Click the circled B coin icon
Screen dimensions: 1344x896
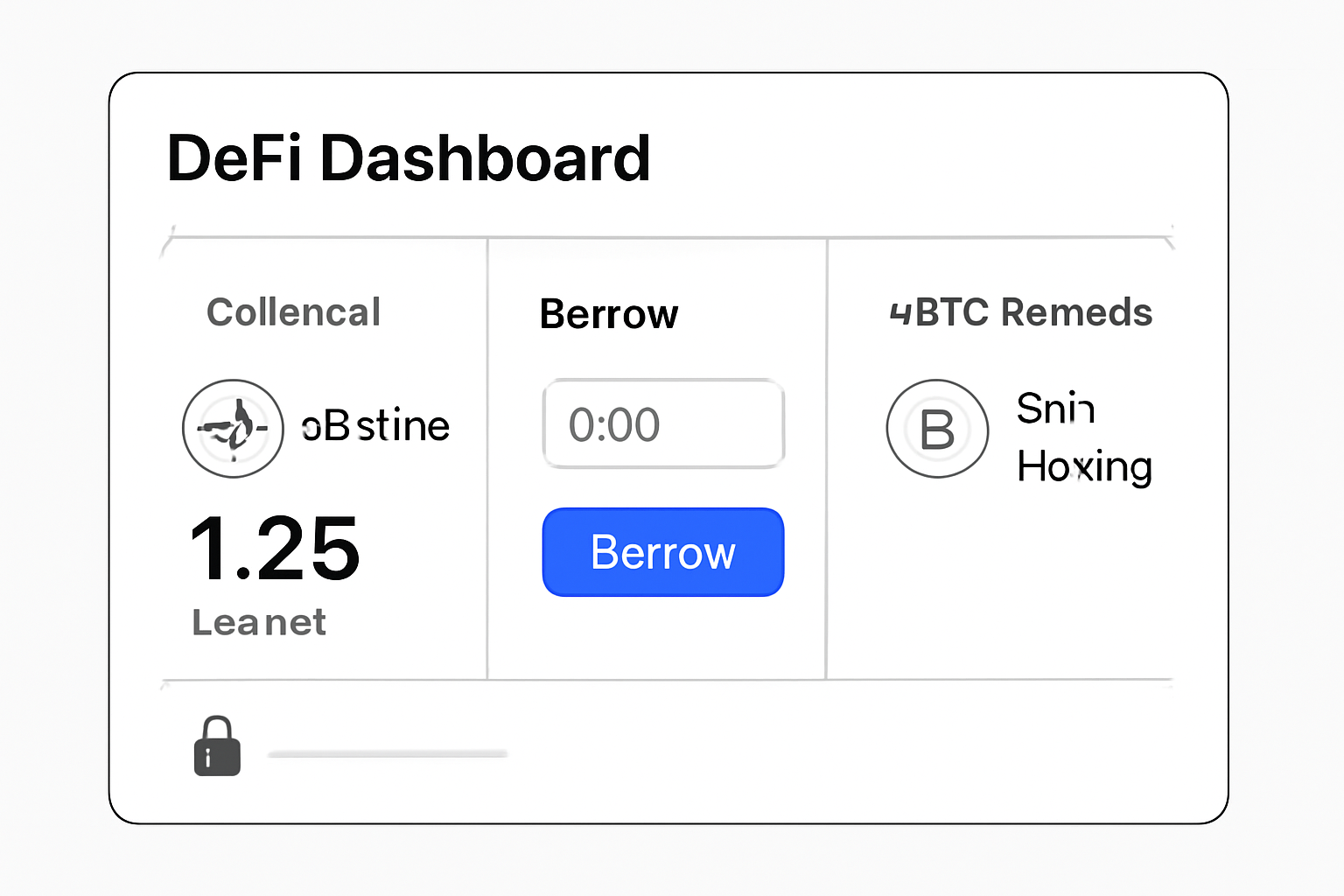coord(937,429)
